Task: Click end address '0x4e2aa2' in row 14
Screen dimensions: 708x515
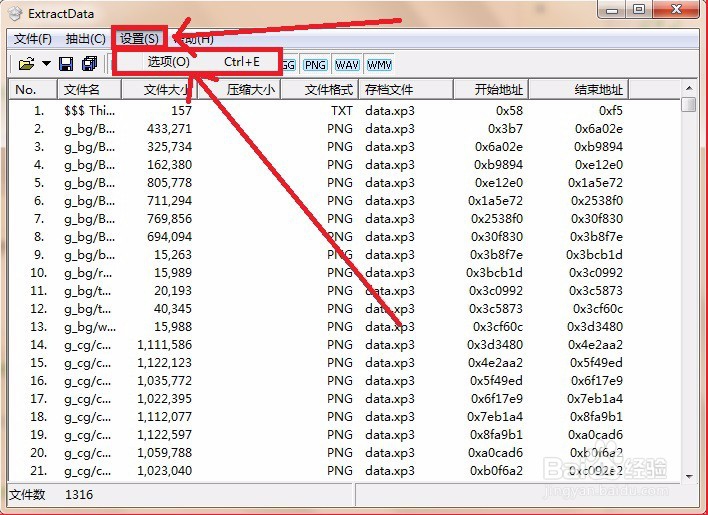Action: (x=596, y=345)
